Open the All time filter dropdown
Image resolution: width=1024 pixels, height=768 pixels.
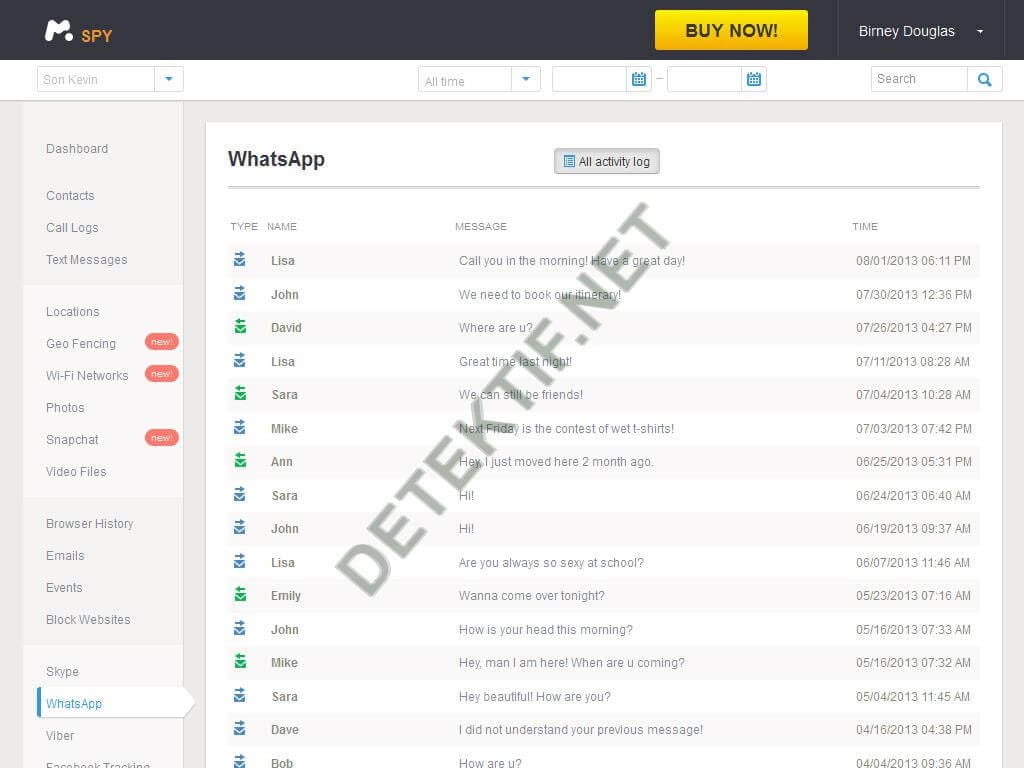pos(527,79)
